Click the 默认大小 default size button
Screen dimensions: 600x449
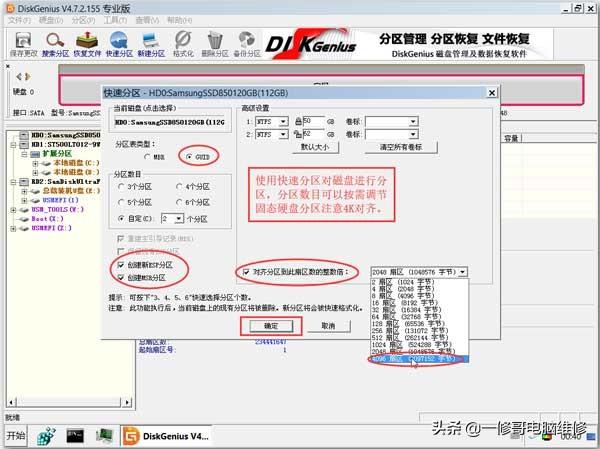pos(315,147)
